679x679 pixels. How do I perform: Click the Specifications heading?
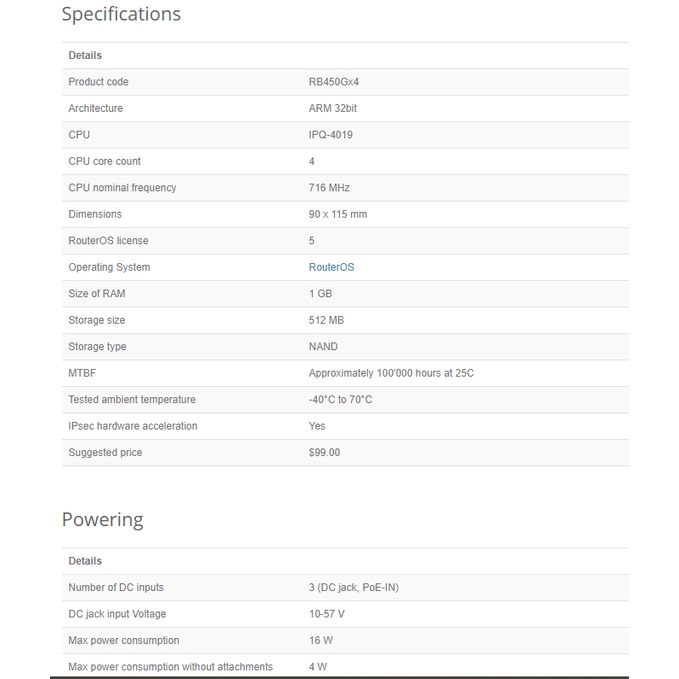(121, 15)
